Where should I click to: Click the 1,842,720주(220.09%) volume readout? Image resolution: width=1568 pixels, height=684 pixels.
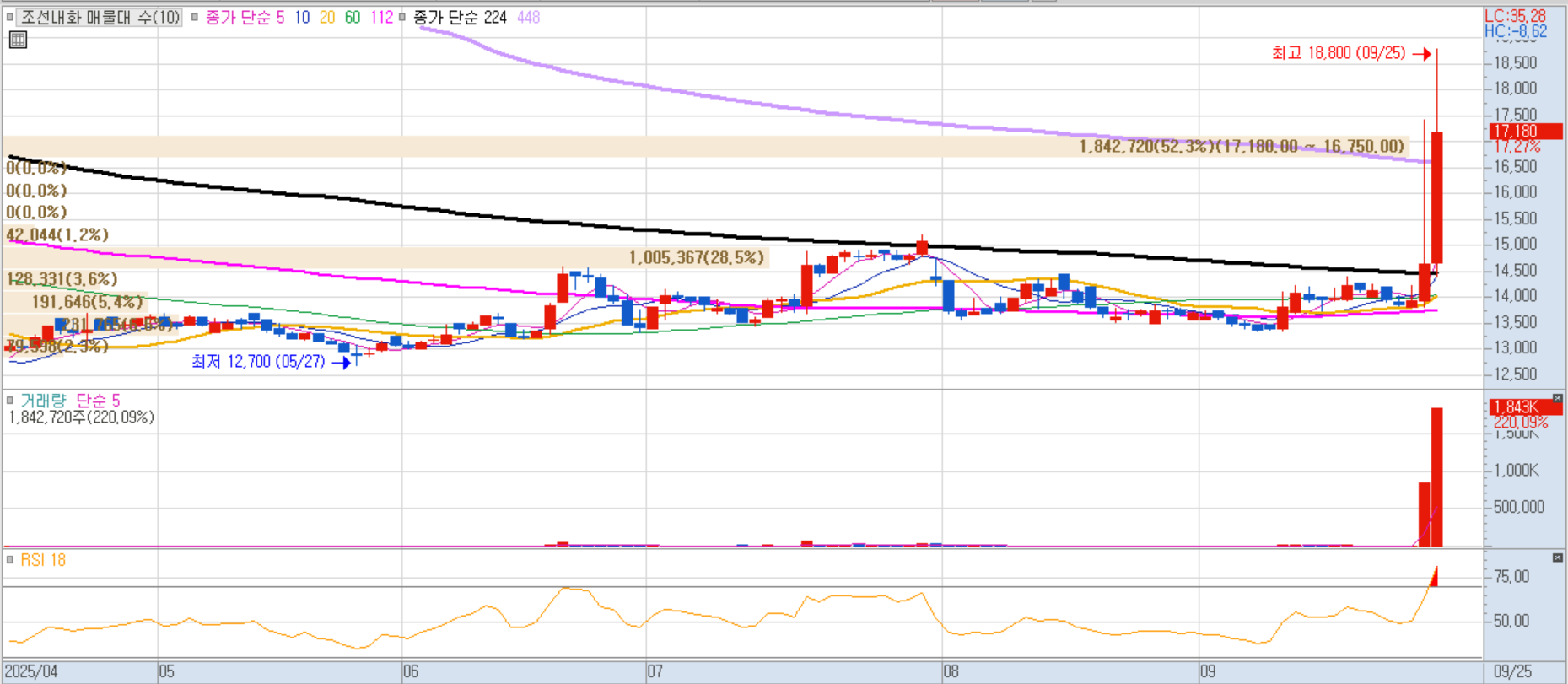pyautogui.click(x=81, y=417)
